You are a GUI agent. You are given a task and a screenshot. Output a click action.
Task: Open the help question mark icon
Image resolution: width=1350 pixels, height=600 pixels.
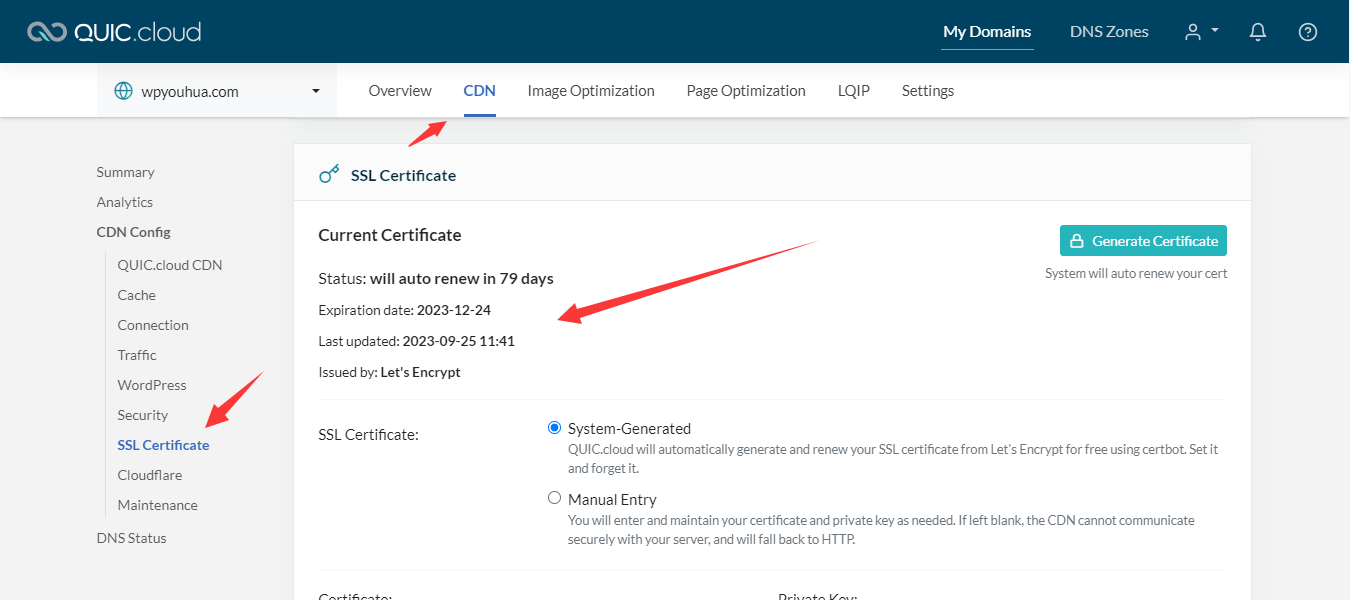1307,32
